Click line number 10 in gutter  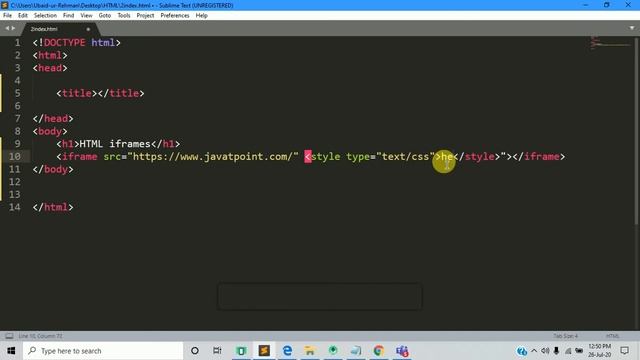pyautogui.click(x=15, y=156)
